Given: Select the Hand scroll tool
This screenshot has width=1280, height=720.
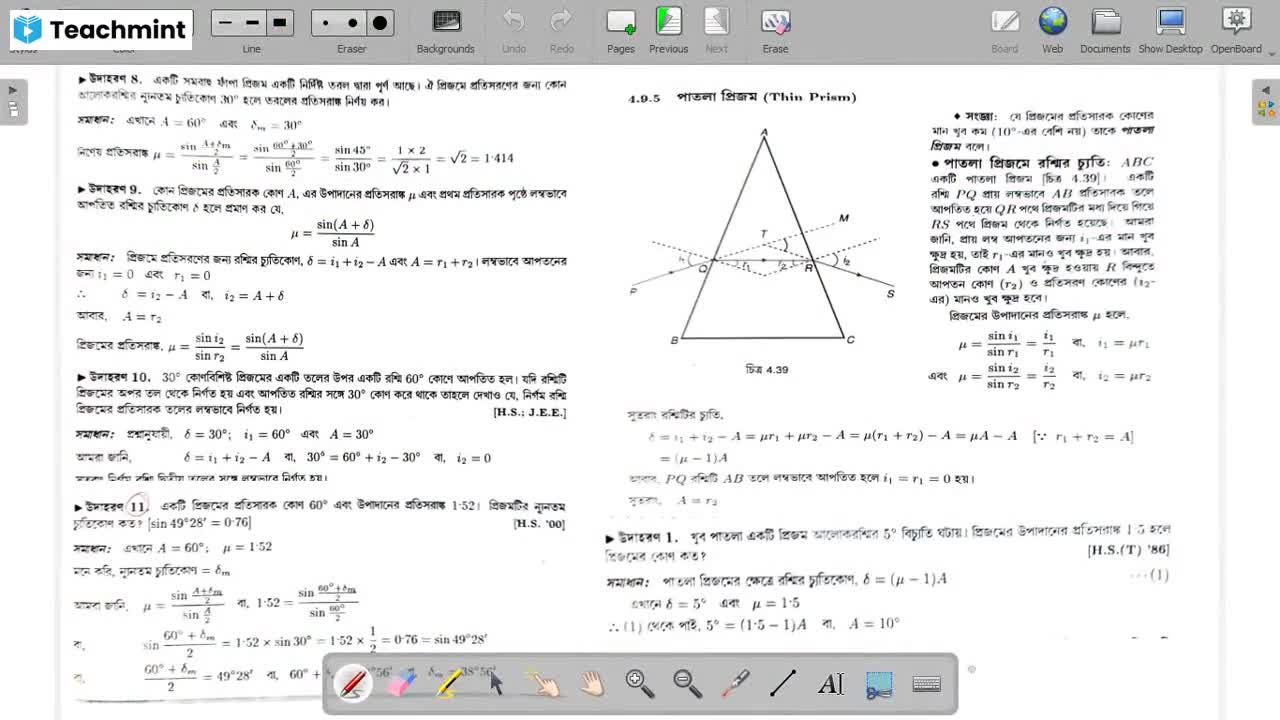Looking at the screenshot, I should click(592, 683).
